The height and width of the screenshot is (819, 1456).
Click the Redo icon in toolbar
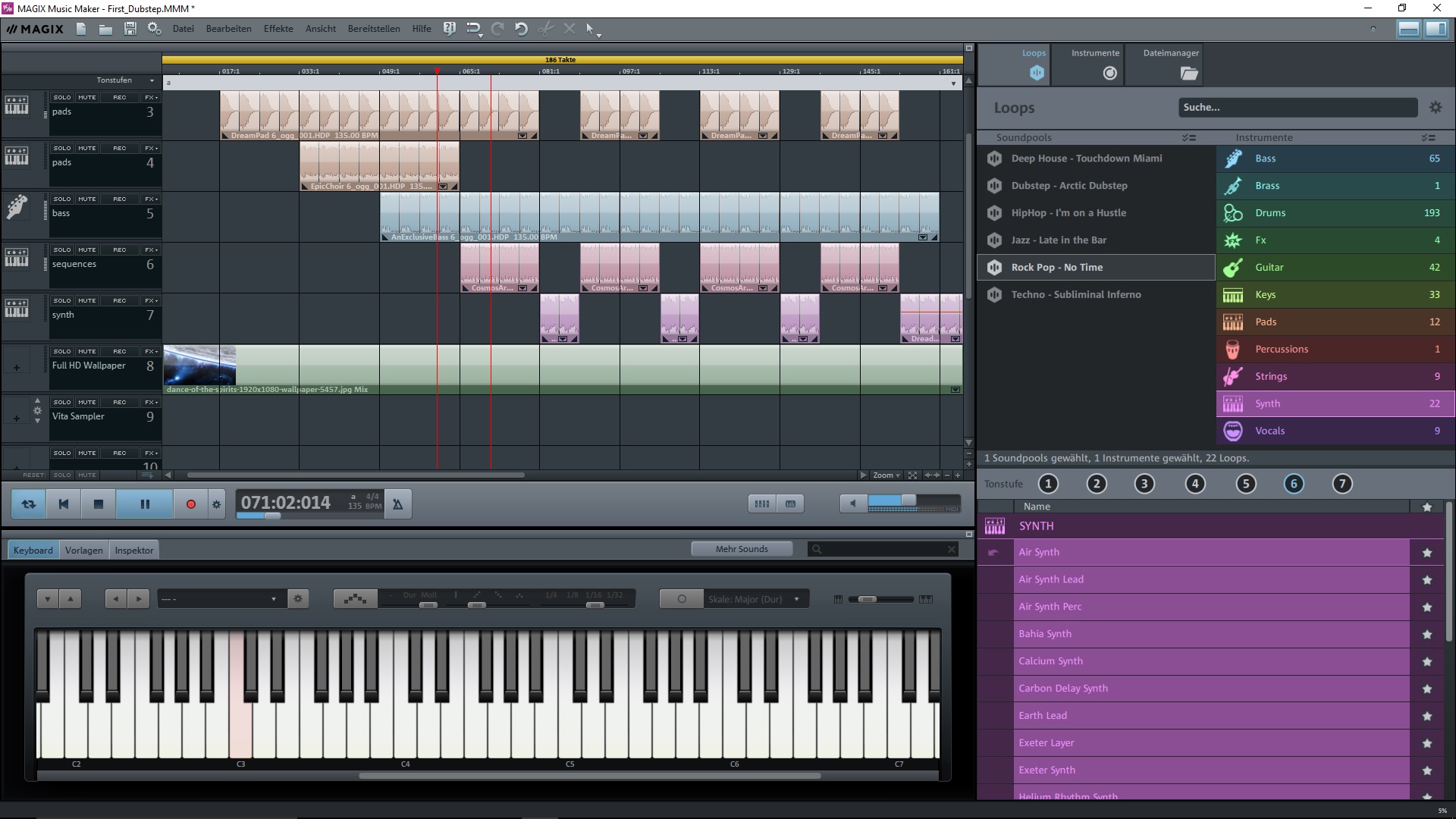[x=498, y=28]
